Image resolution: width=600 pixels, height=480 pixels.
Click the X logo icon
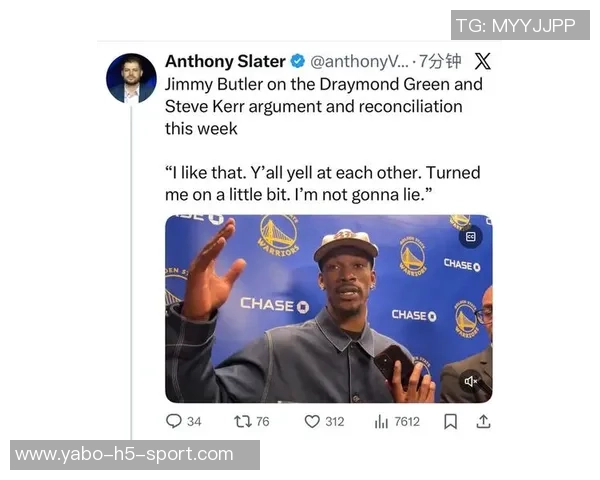pyautogui.click(x=483, y=61)
